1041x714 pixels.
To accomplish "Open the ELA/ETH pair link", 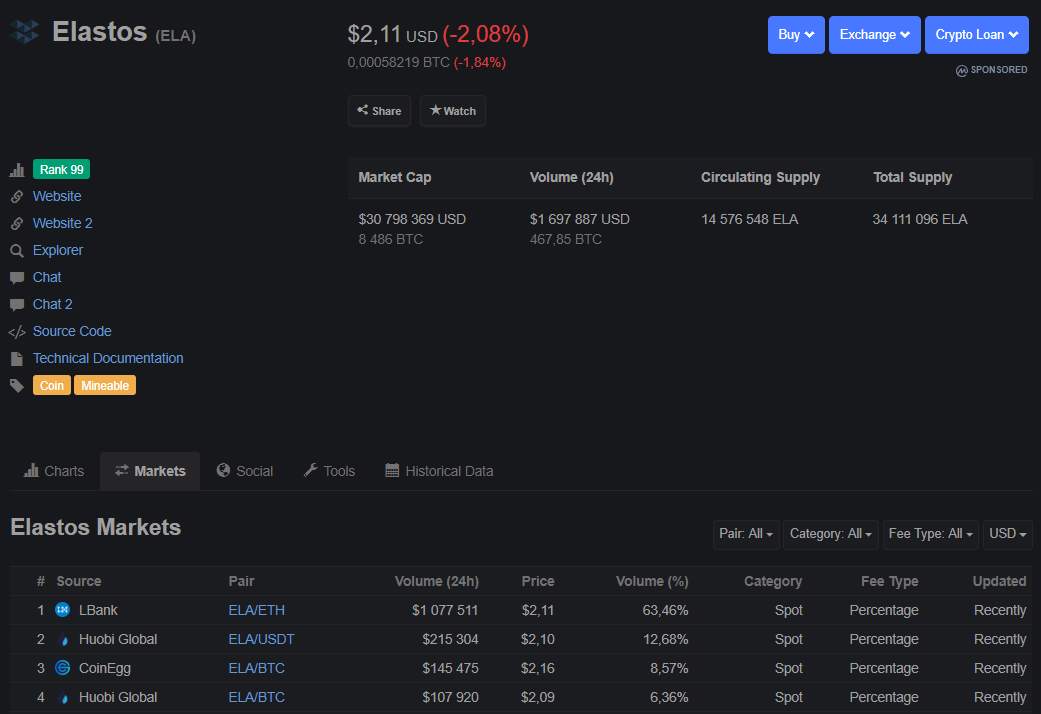I will pos(256,610).
